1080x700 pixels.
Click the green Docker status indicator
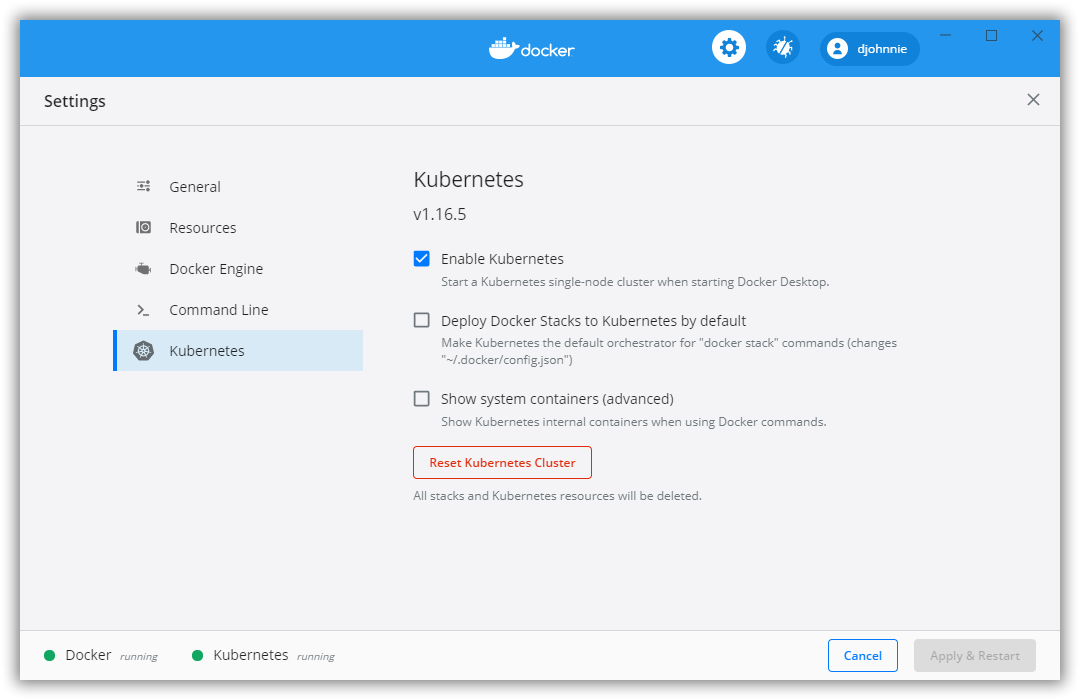pyautogui.click(x=50, y=655)
